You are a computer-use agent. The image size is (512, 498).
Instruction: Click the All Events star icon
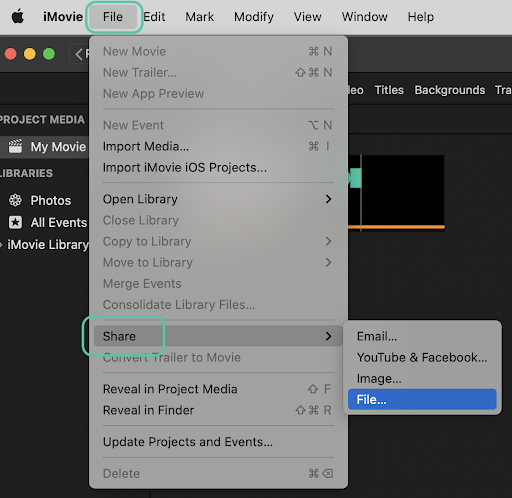[15, 222]
